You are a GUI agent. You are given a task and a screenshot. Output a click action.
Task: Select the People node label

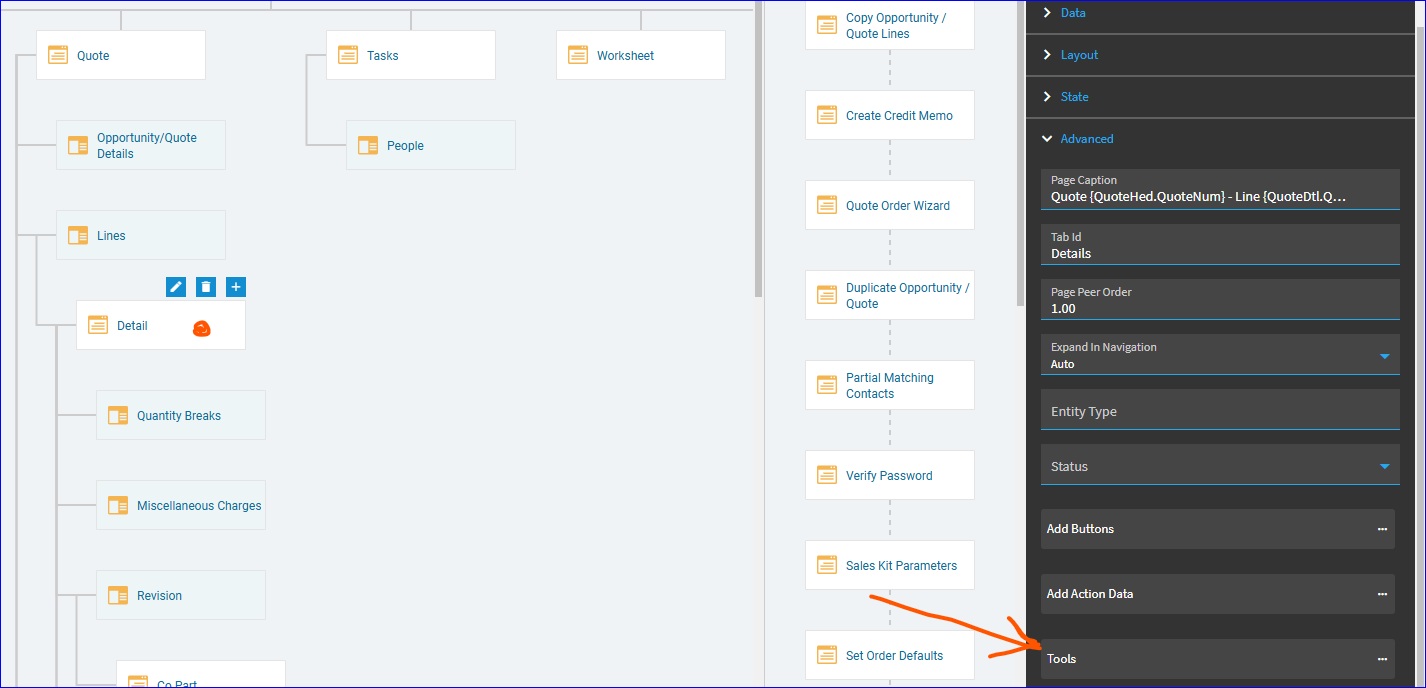click(x=405, y=146)
